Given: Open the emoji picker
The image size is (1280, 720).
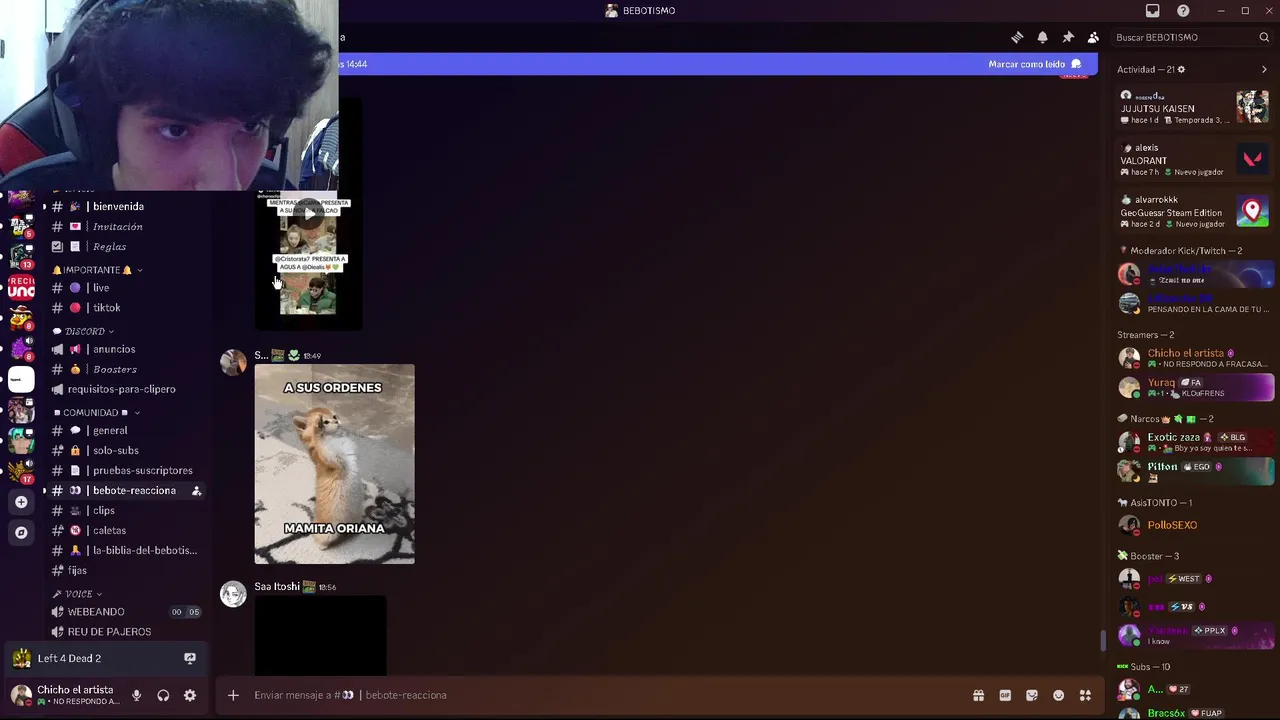Looking at the screenshot, I should pyautogui.click(x=1058, y=695).
